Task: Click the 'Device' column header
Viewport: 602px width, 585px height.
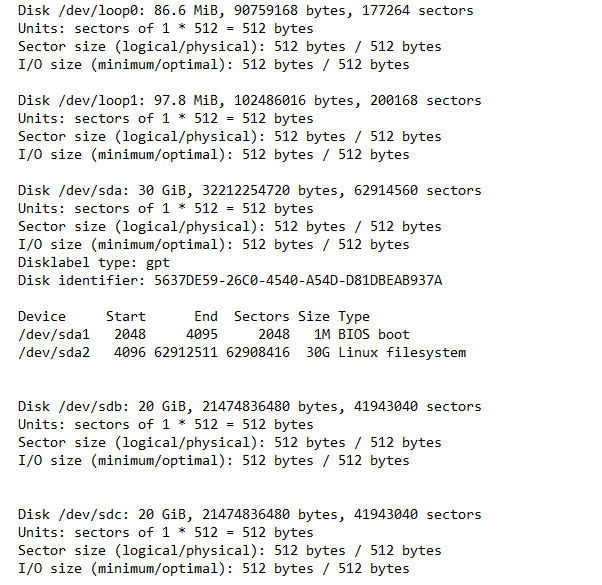Action: coord(42,316)
